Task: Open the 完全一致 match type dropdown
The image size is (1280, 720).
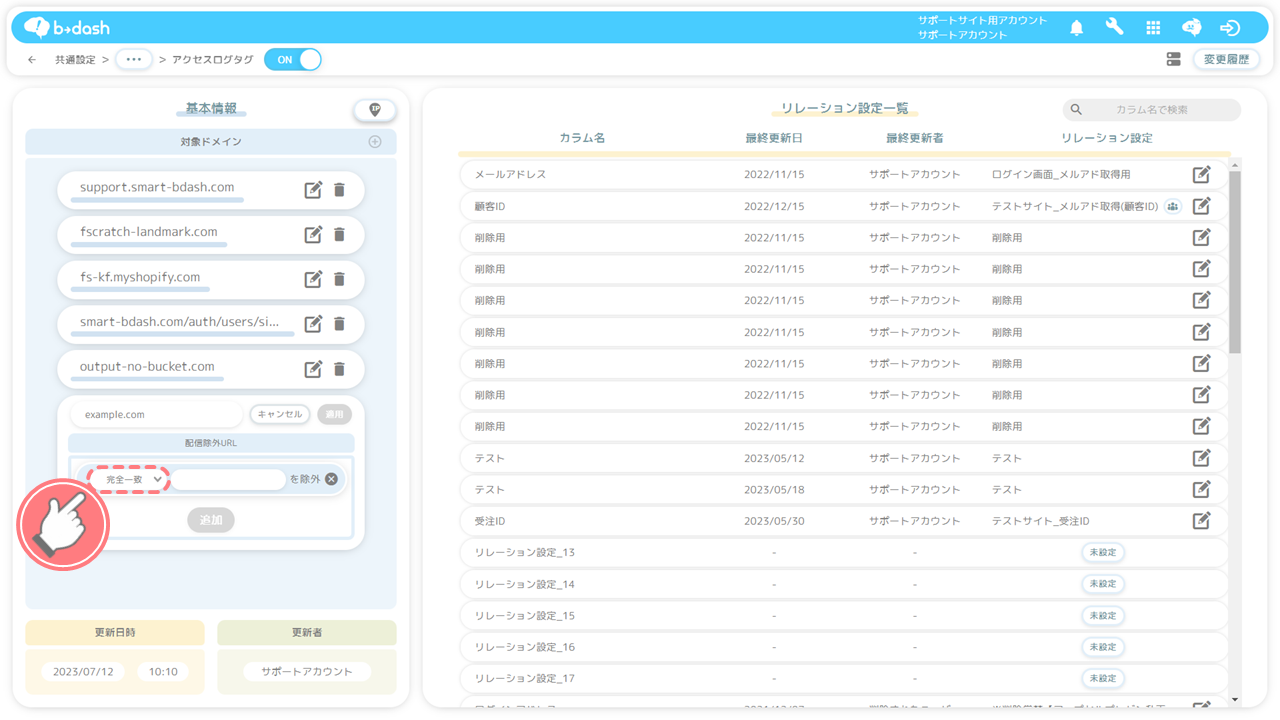Action: point(130,480)
